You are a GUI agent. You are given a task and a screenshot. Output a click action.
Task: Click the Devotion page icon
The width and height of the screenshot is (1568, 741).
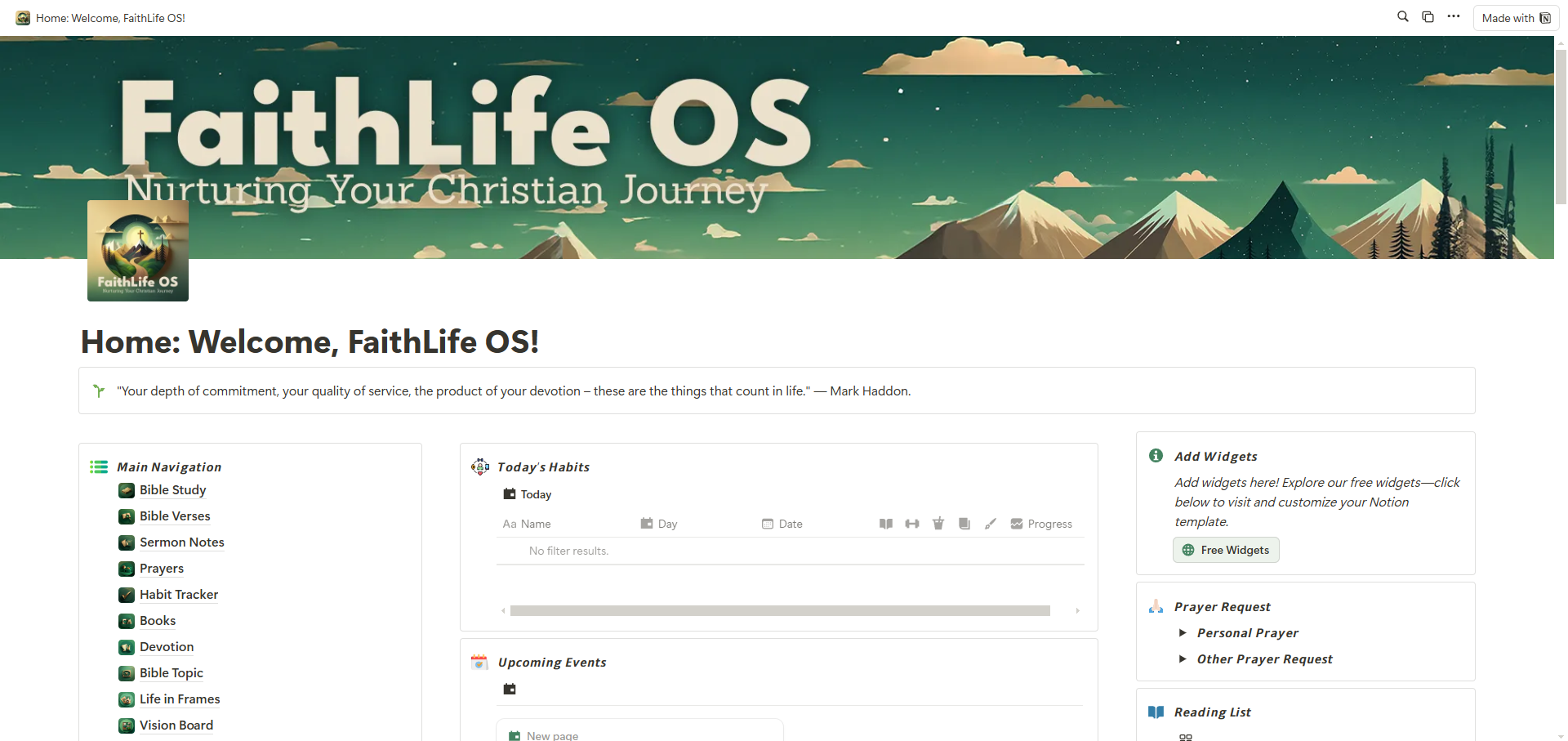click(x=127, y=647)
